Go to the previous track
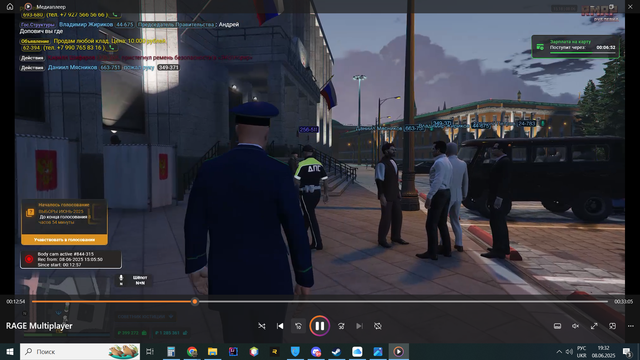Screen dimensions: 640x360 [x=280, y=326]
